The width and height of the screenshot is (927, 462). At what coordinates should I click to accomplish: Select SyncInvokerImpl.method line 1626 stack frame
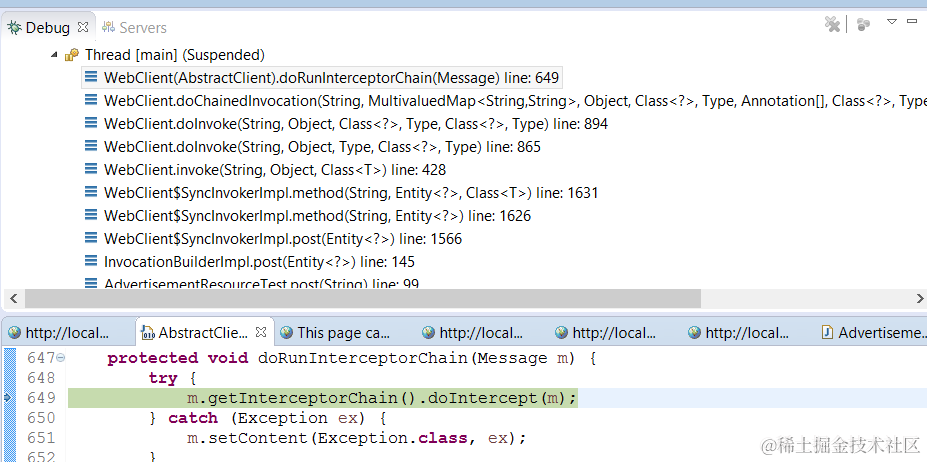click(317, 216)
